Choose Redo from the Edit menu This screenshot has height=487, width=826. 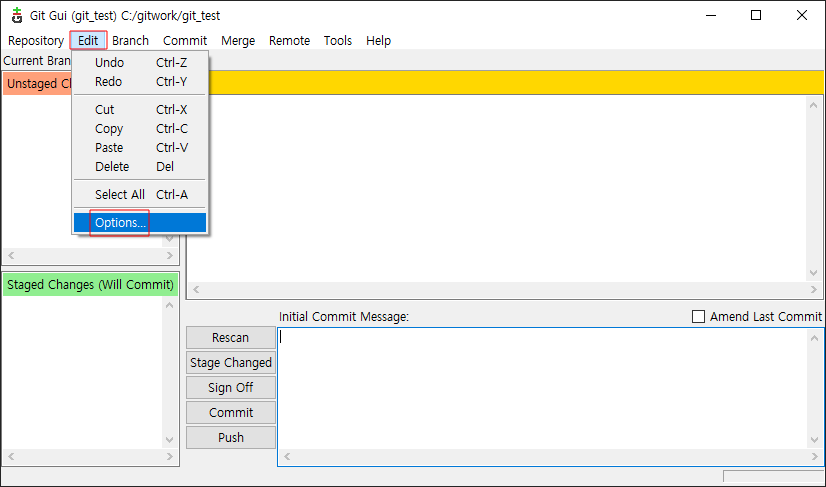(x=140, y=82)
